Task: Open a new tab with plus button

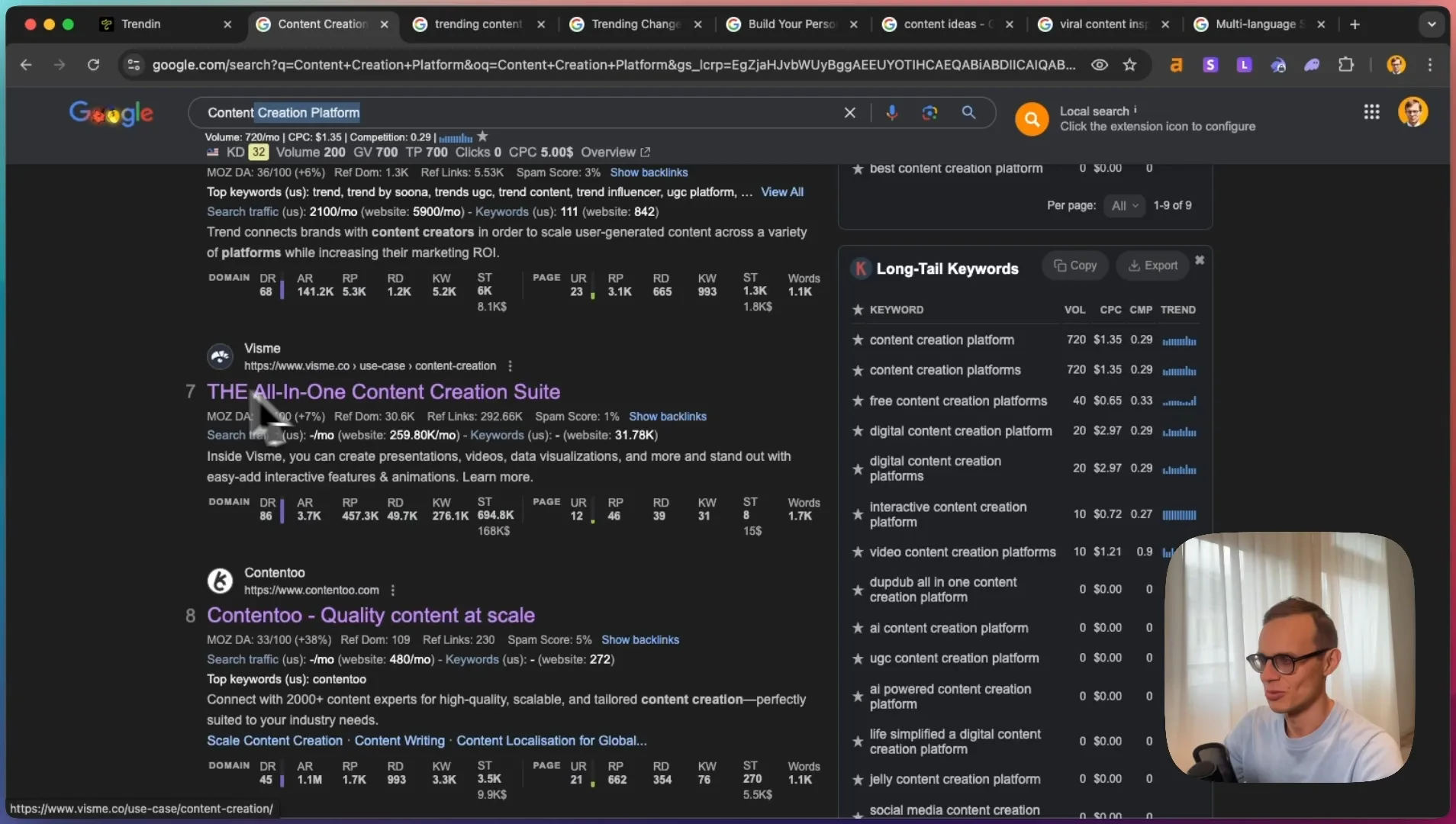Action: click(x=1355, y=24)
